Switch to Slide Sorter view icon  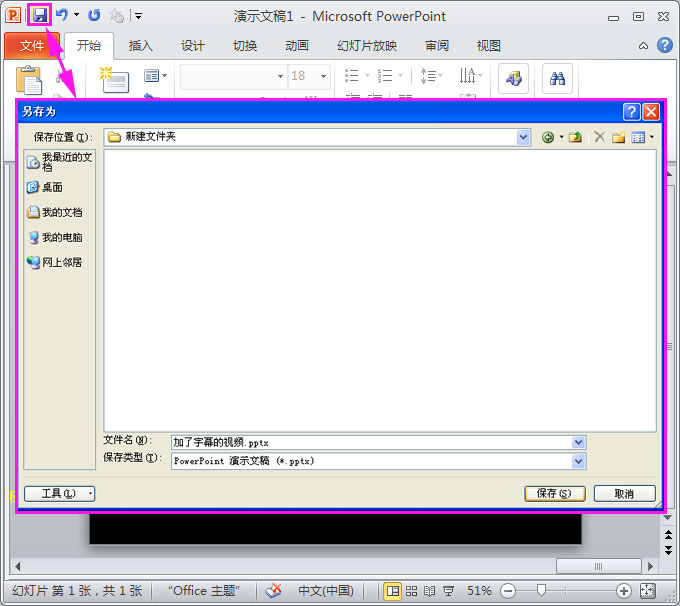411,591
